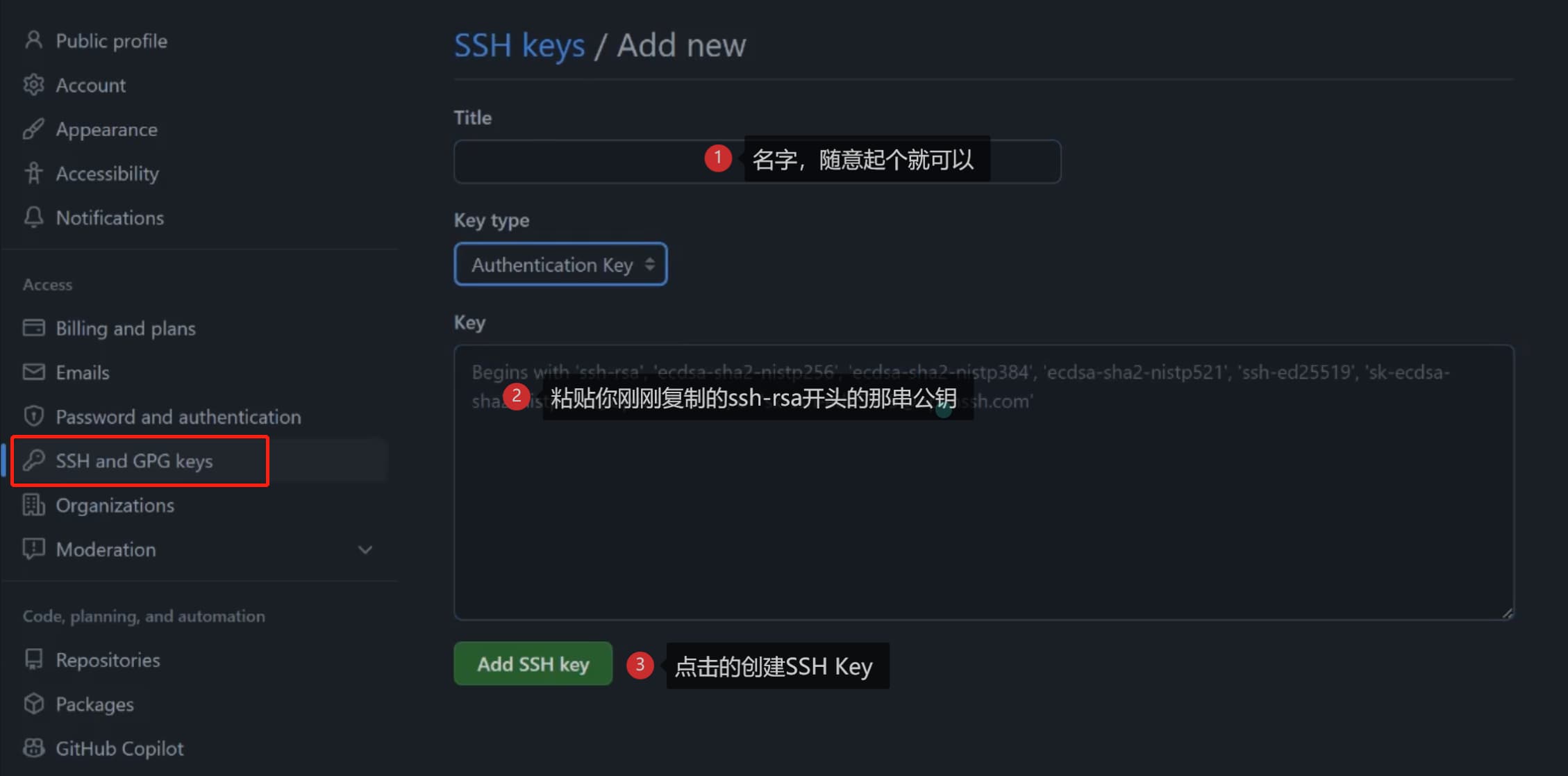Open the Key type dropdown
This screenshot has height=776, width=1568.
[560, 265]
